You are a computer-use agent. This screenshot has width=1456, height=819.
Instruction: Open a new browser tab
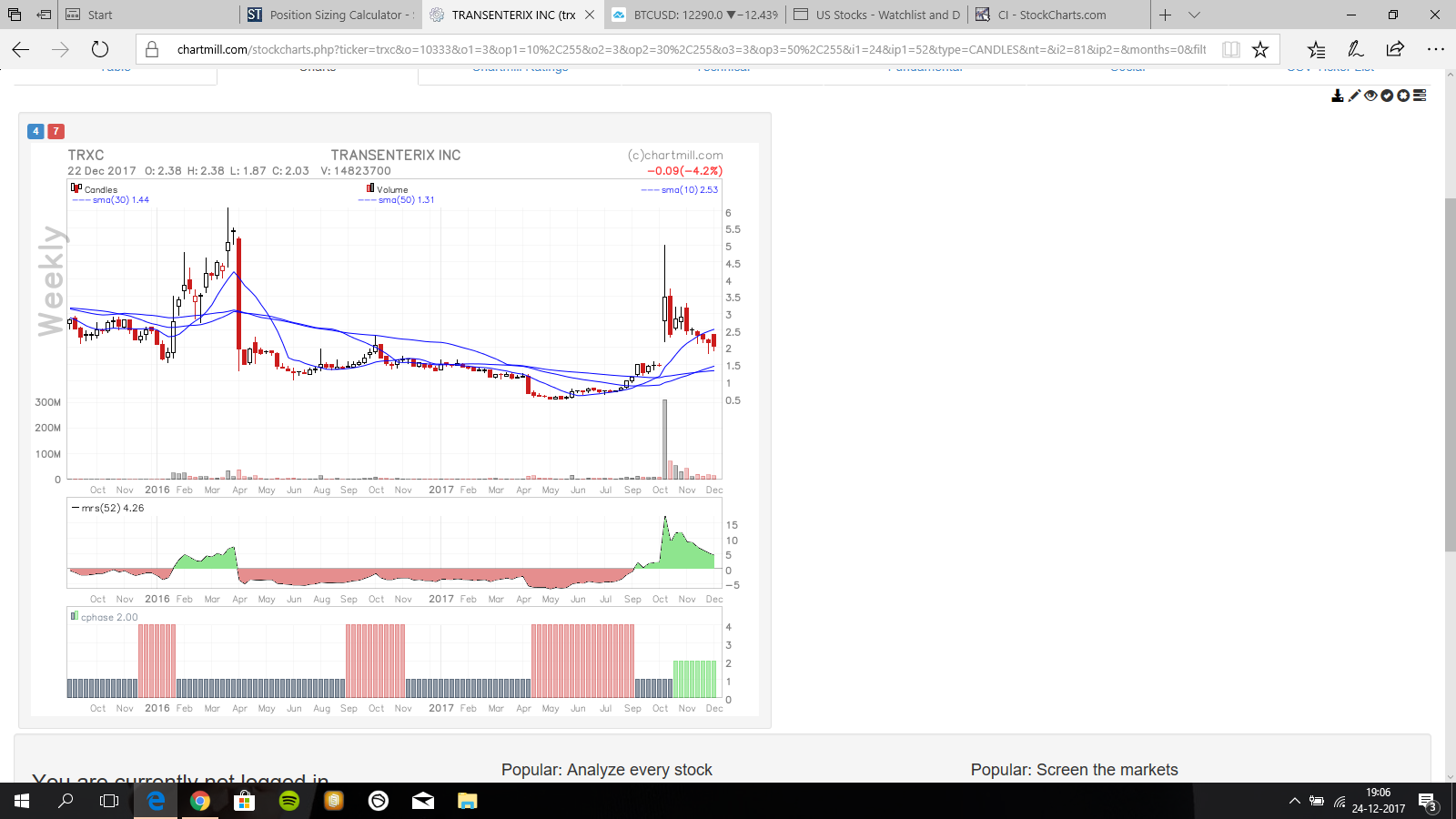[1165, 15]
